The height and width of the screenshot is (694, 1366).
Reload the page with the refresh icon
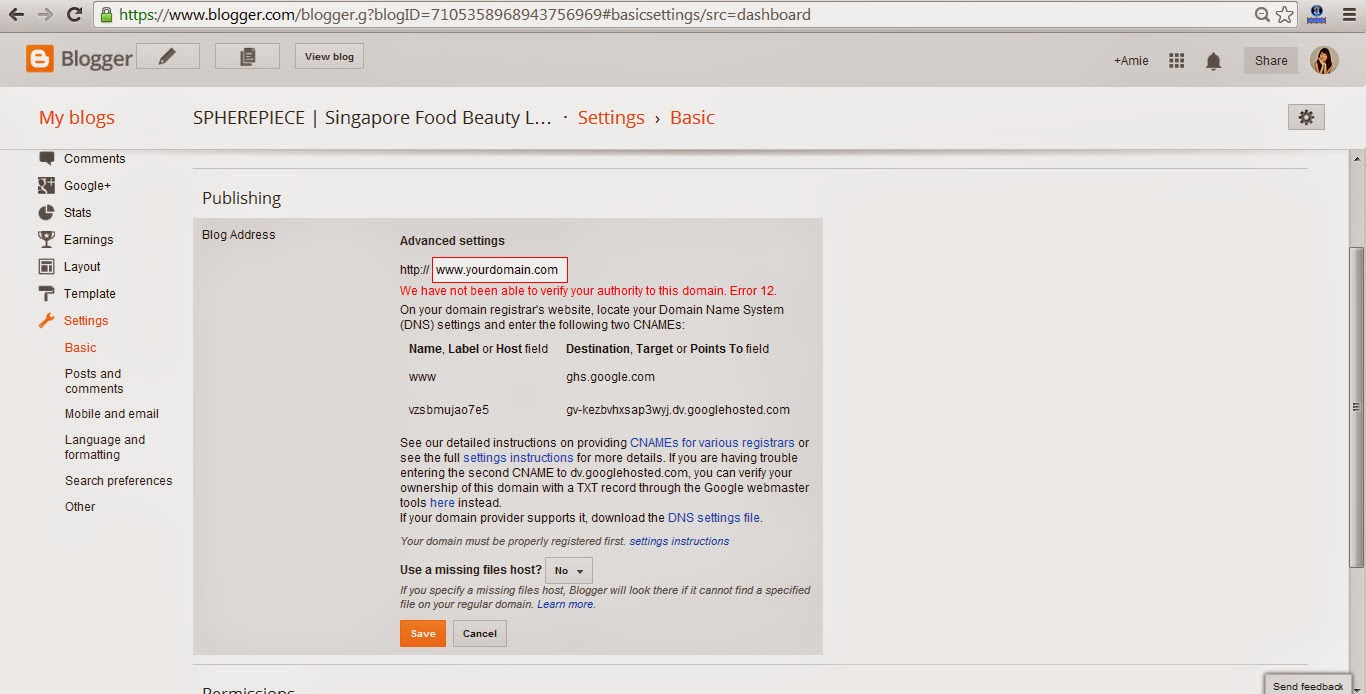(74, 15)
